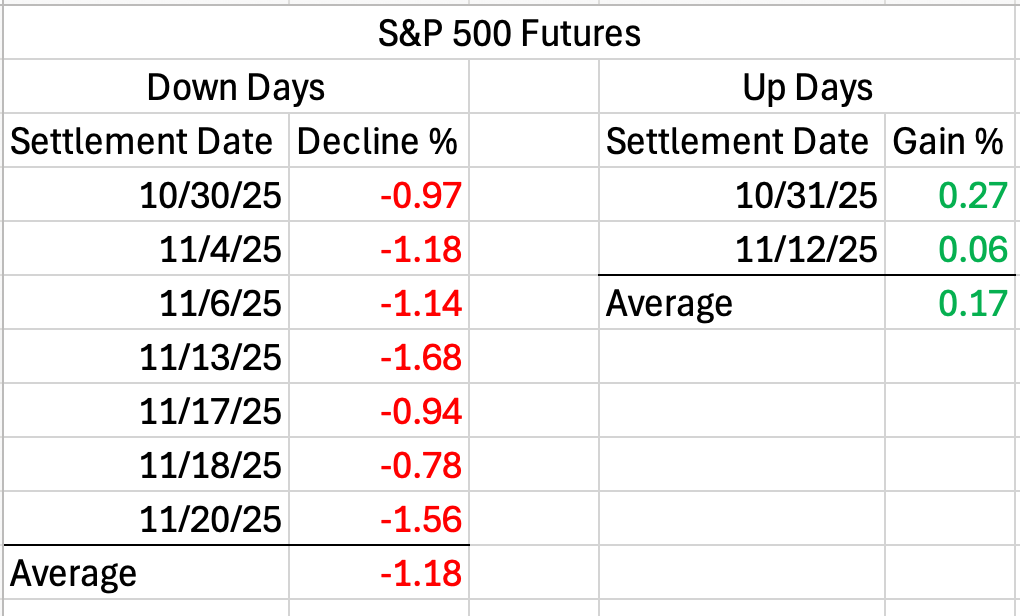Click the 11/12/25 up day date

[x=807, y=249]
